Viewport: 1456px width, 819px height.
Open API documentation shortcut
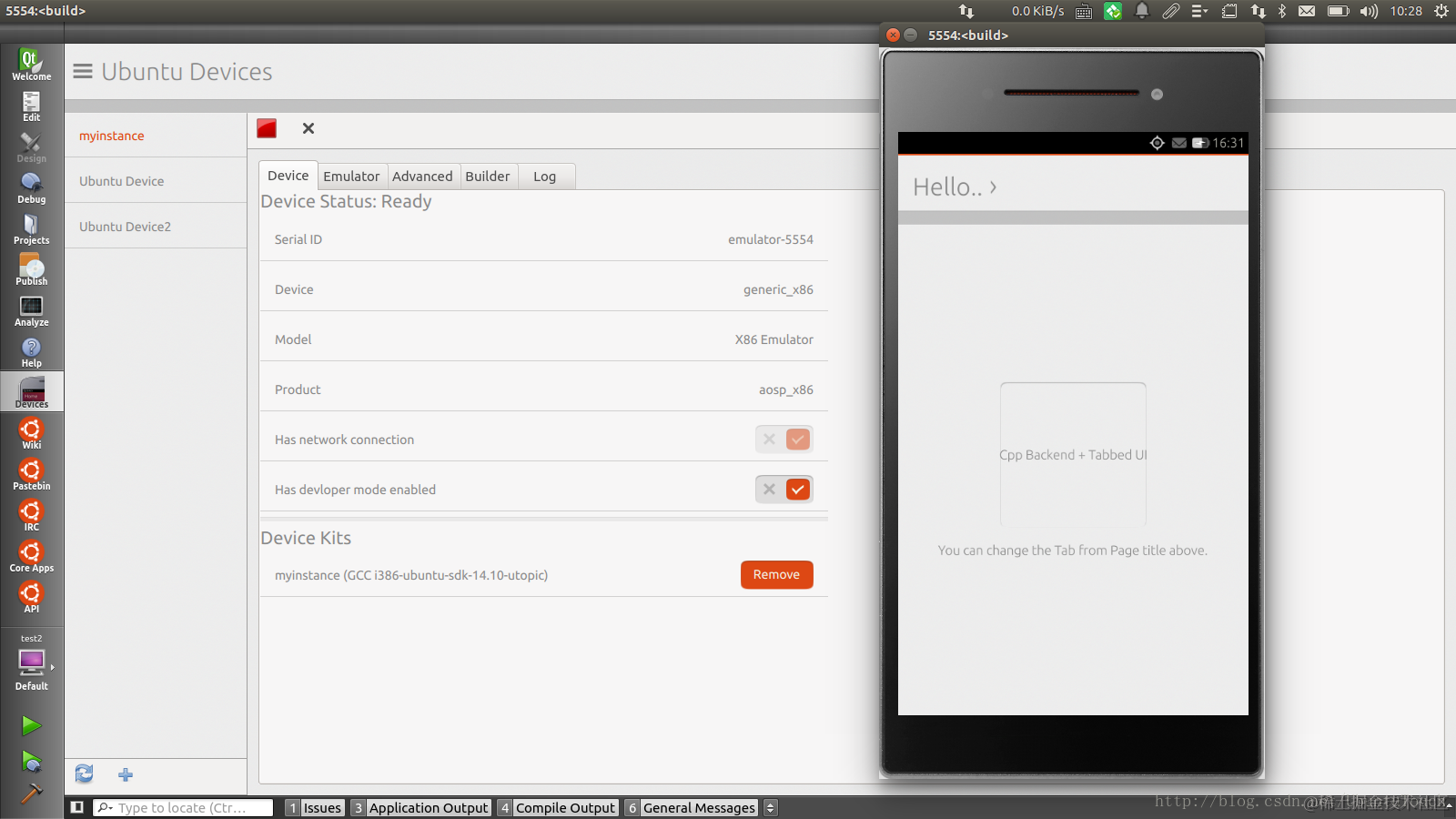[31, 597]
